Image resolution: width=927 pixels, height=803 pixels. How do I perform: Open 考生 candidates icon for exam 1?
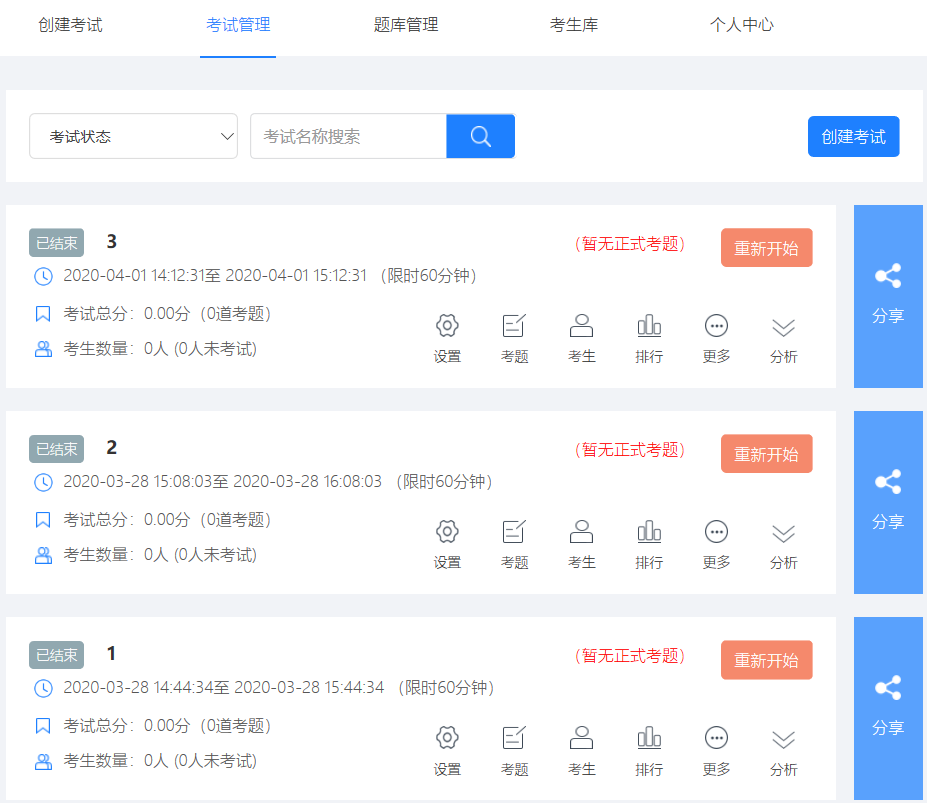point(581,738)
